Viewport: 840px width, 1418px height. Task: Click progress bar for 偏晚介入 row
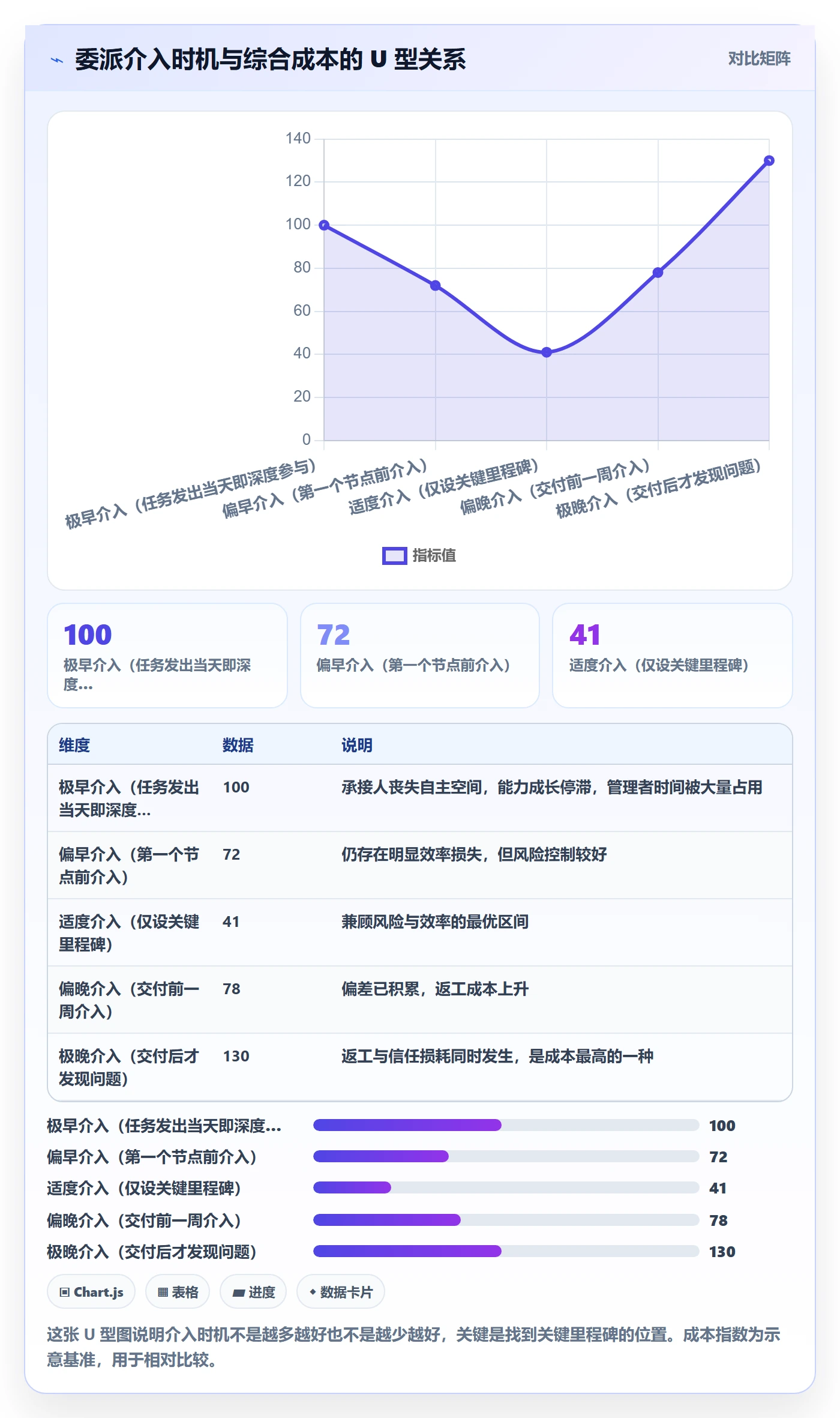(506, 1220)
